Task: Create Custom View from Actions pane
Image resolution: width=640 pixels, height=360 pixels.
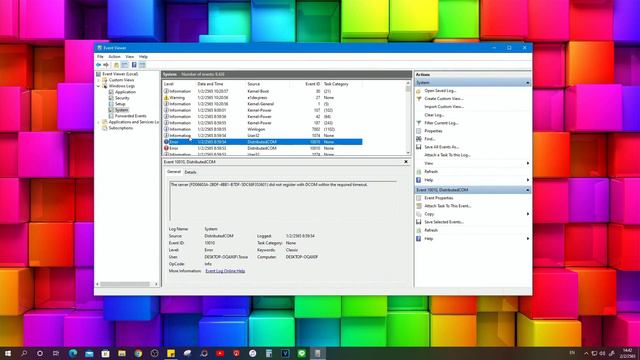Action: point(444,98)
